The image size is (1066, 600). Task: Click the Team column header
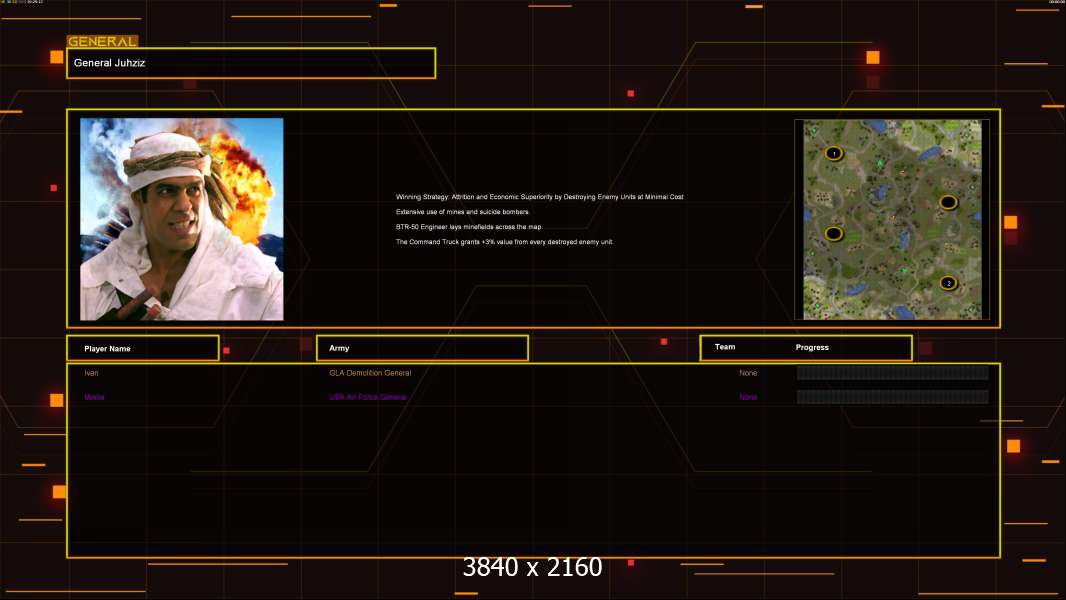pyautogui.click(x=725, y=347)
